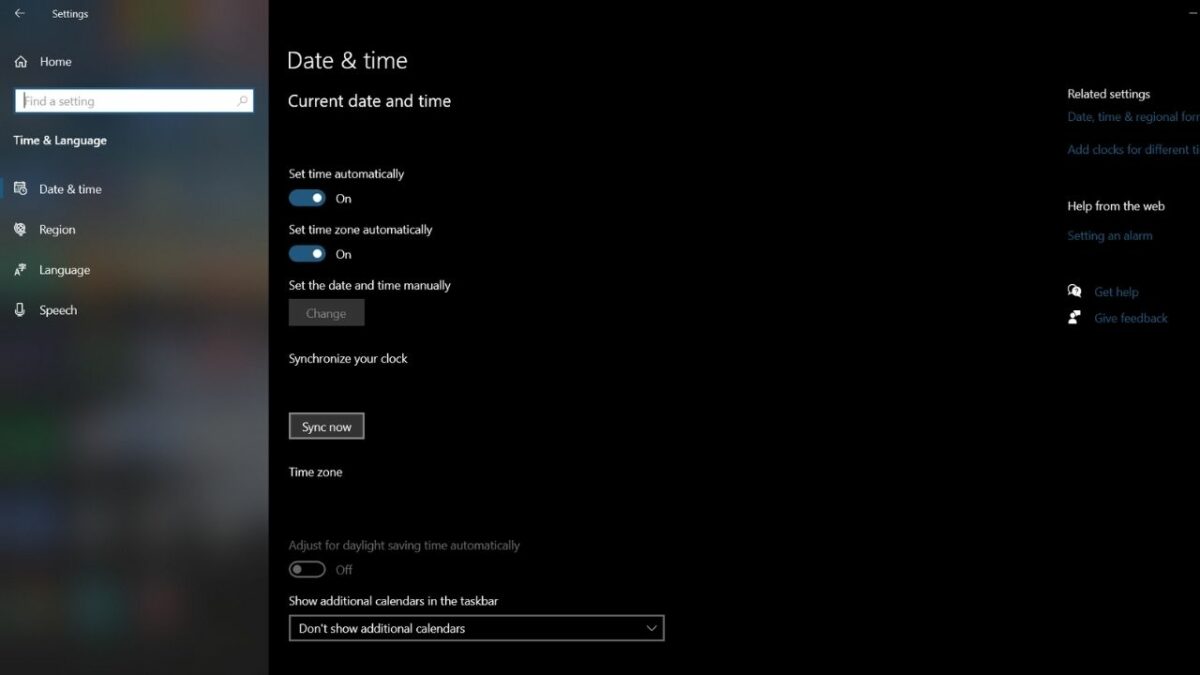
Task: Disable Set time zone automatically switch
Action: pyautogui.click(x=307, y=254)
